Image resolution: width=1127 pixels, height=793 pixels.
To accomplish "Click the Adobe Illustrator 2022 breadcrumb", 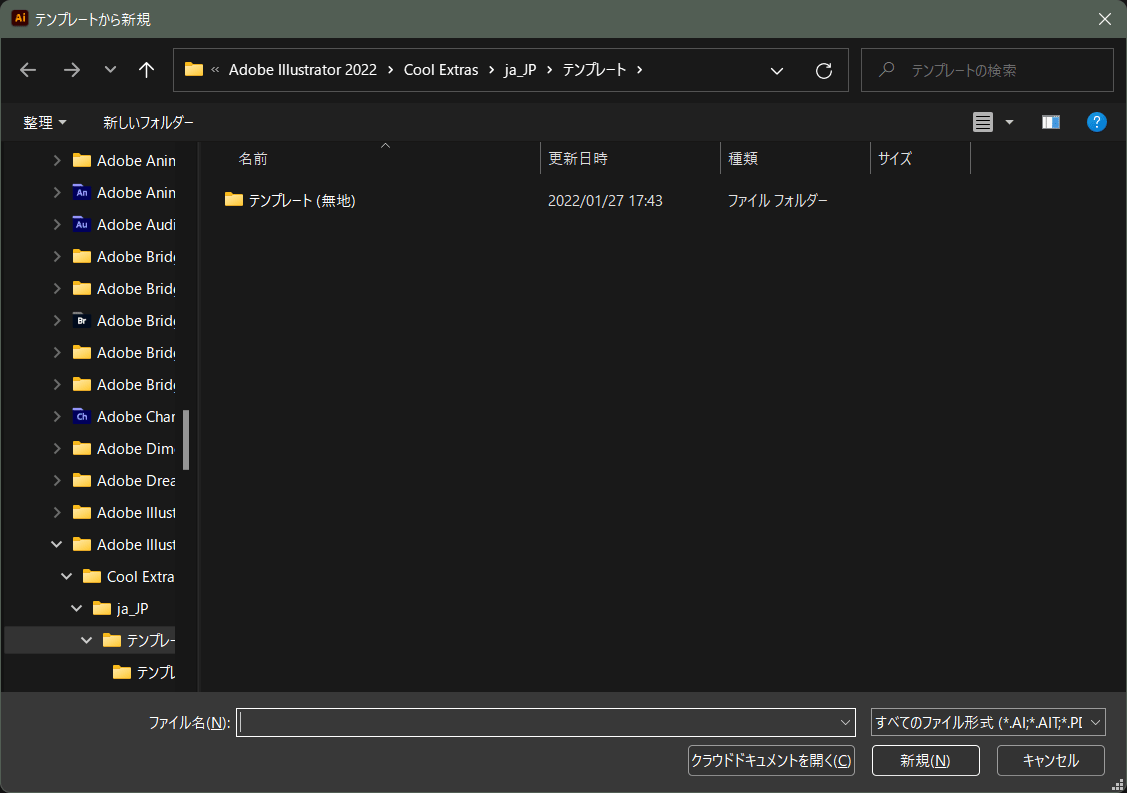I will coord(303,70).
